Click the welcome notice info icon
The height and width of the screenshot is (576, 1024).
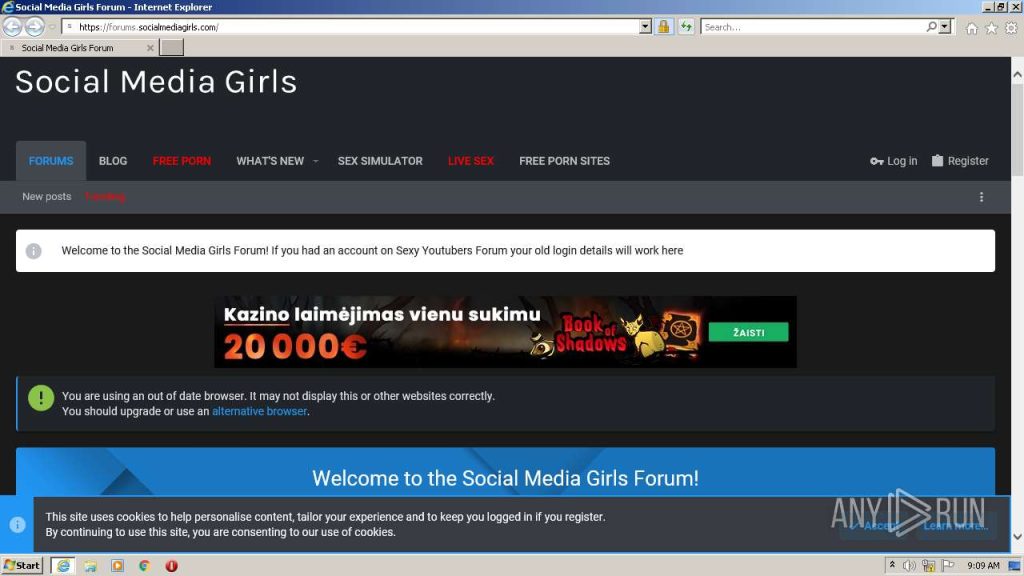point(33,251)
